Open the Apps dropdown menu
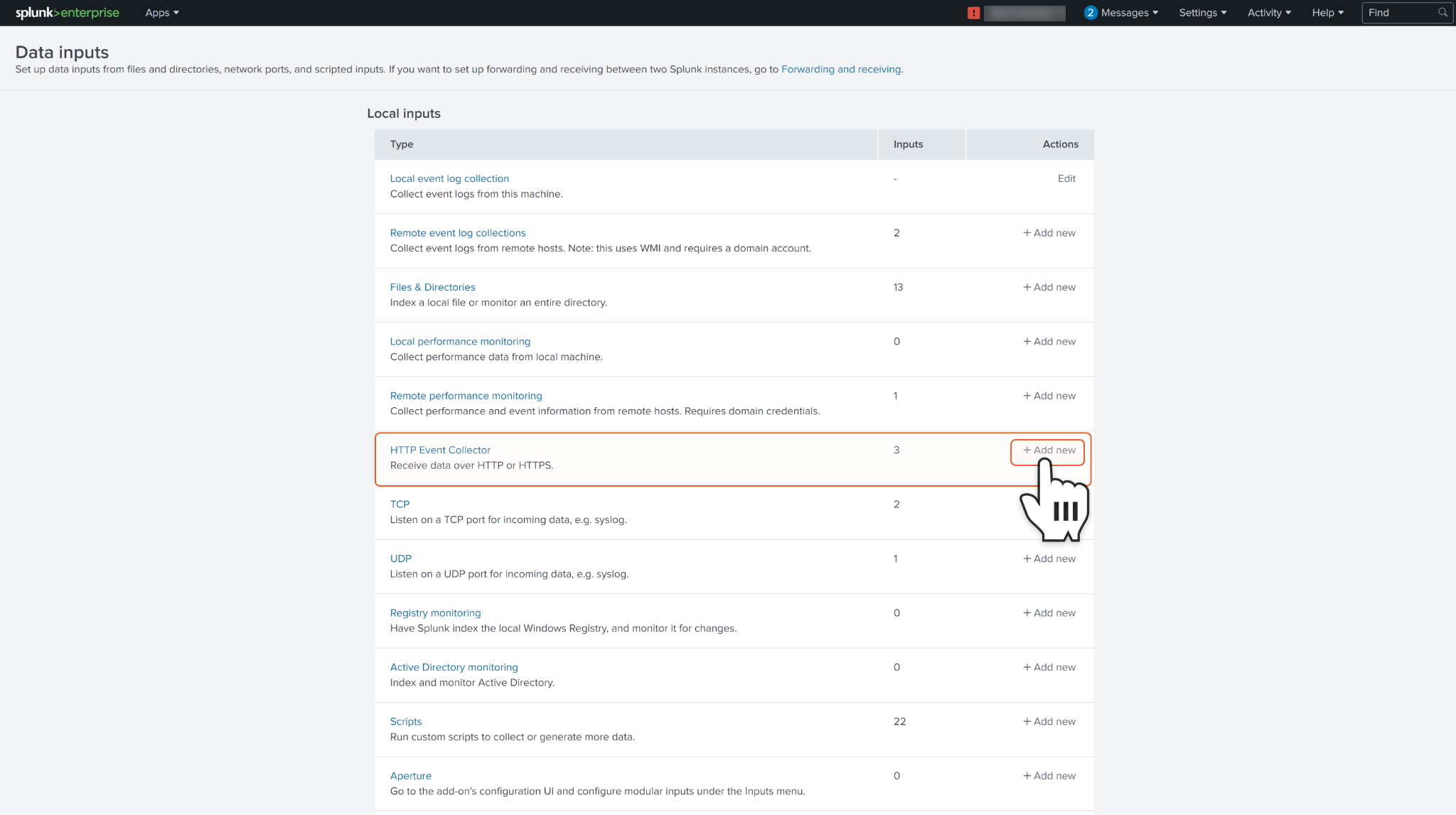1456x815 pixels. point(161,13)
